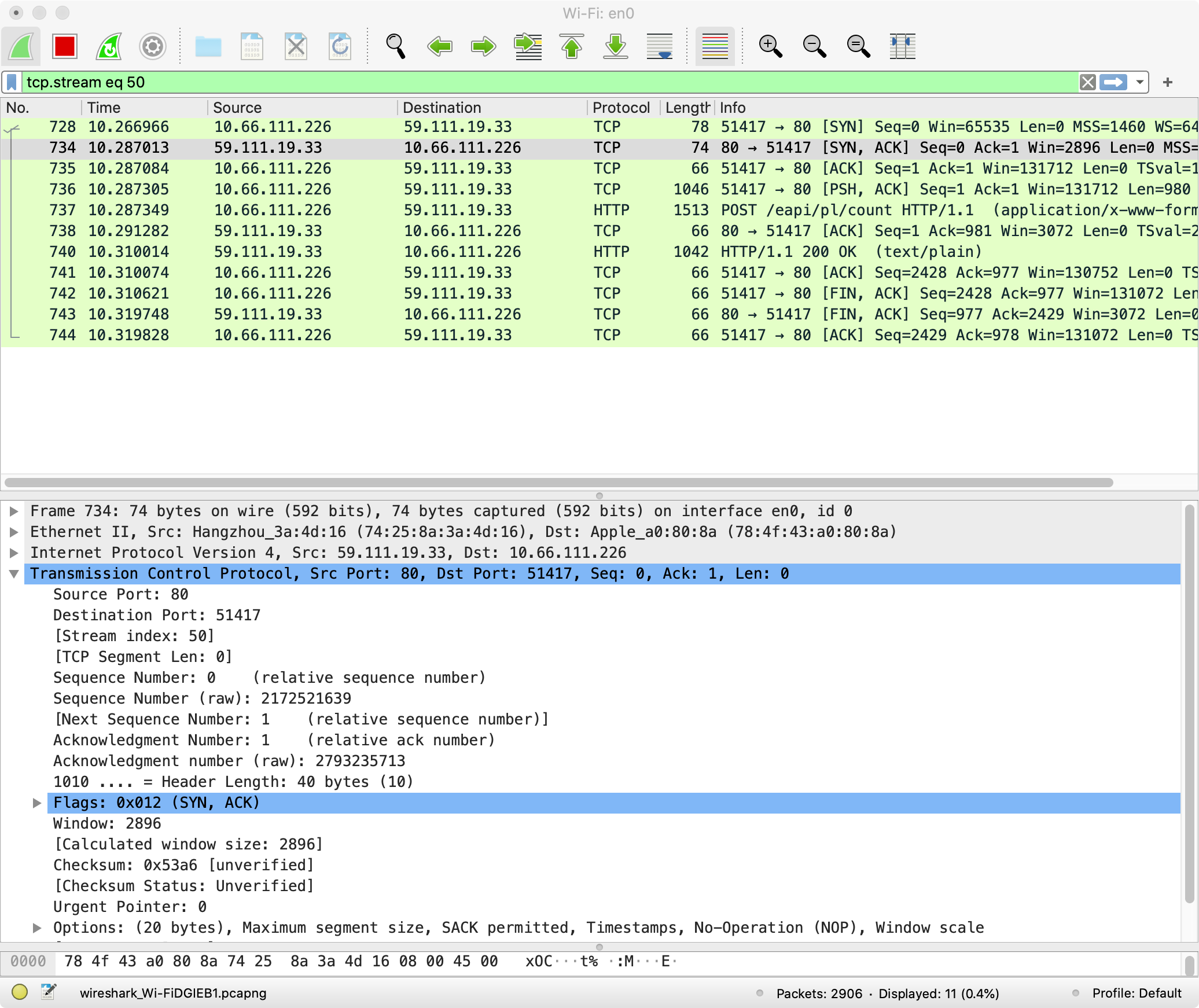Image resolution: width=1199 pixels, height=1008 pixels.
Task: Sort packets by Protocol column header
Action: (621, 108)
